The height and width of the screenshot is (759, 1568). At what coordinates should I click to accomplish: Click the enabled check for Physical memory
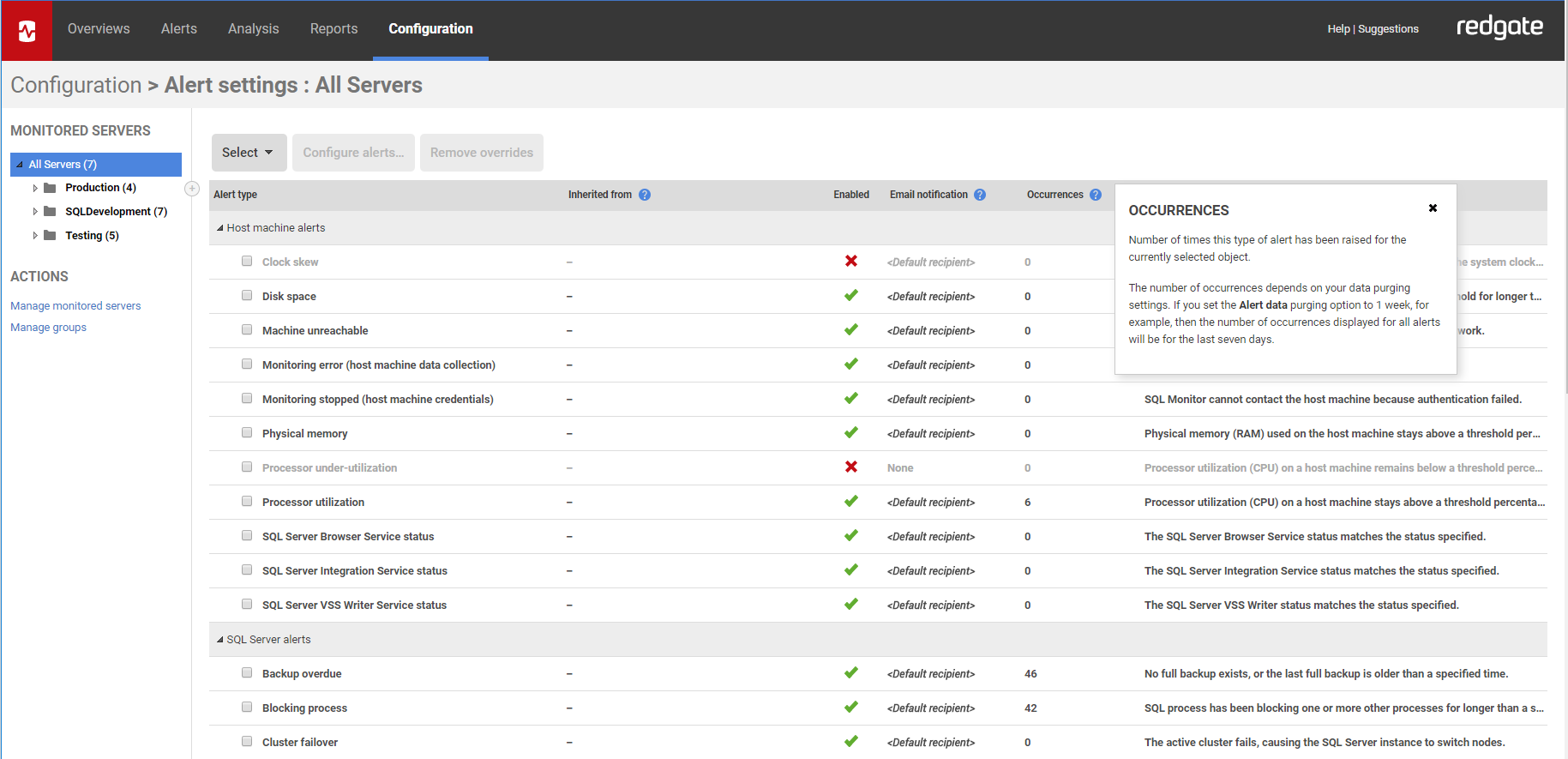pos(851,432)
